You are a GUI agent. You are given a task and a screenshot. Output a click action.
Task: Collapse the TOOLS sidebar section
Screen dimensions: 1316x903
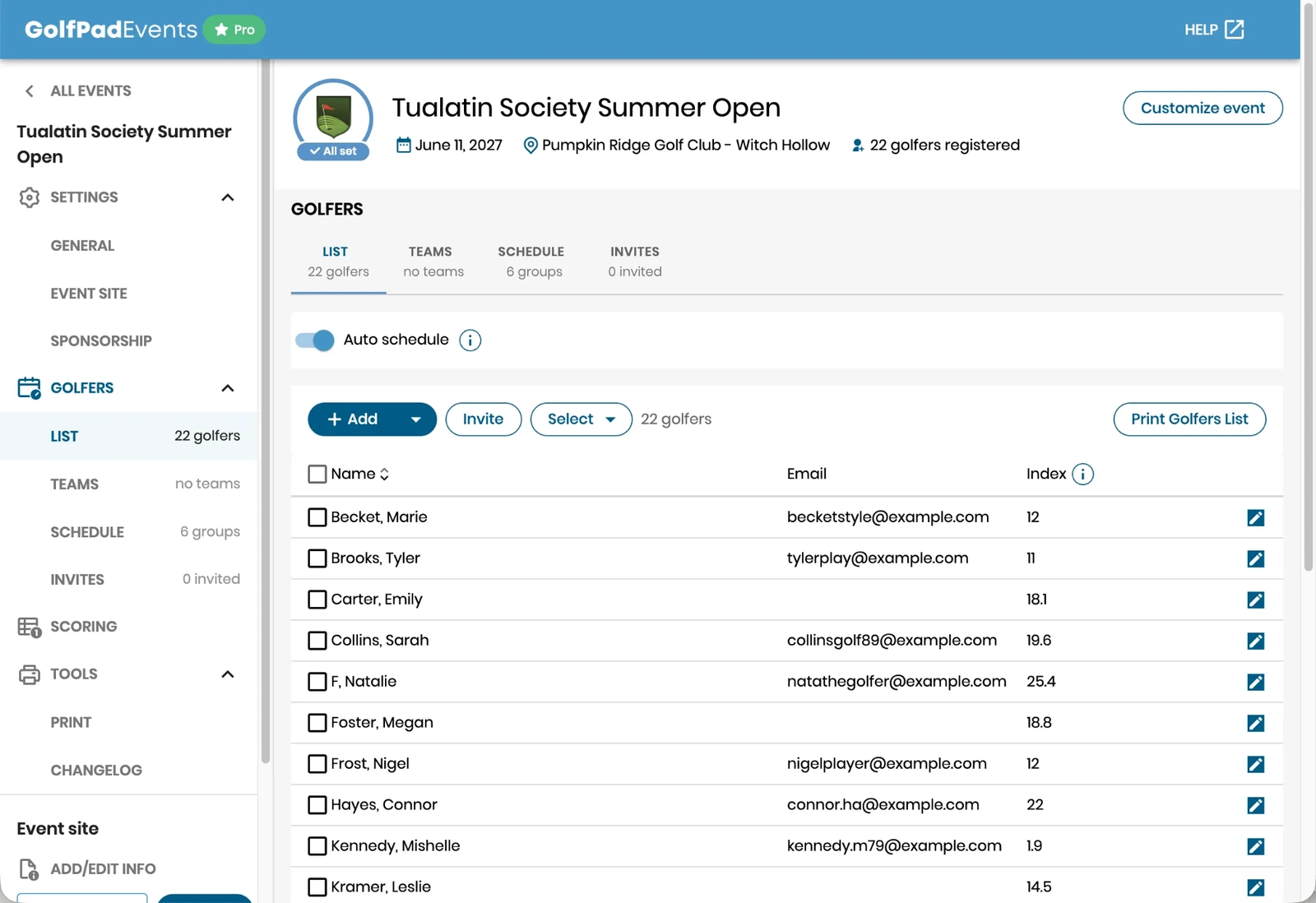click(x=228, y=674)
